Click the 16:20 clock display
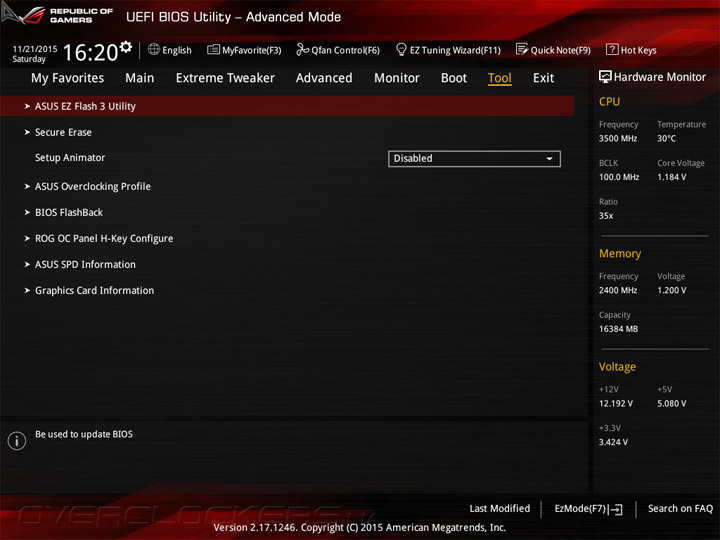The image size is (720, 540). [x=90, y=52]
